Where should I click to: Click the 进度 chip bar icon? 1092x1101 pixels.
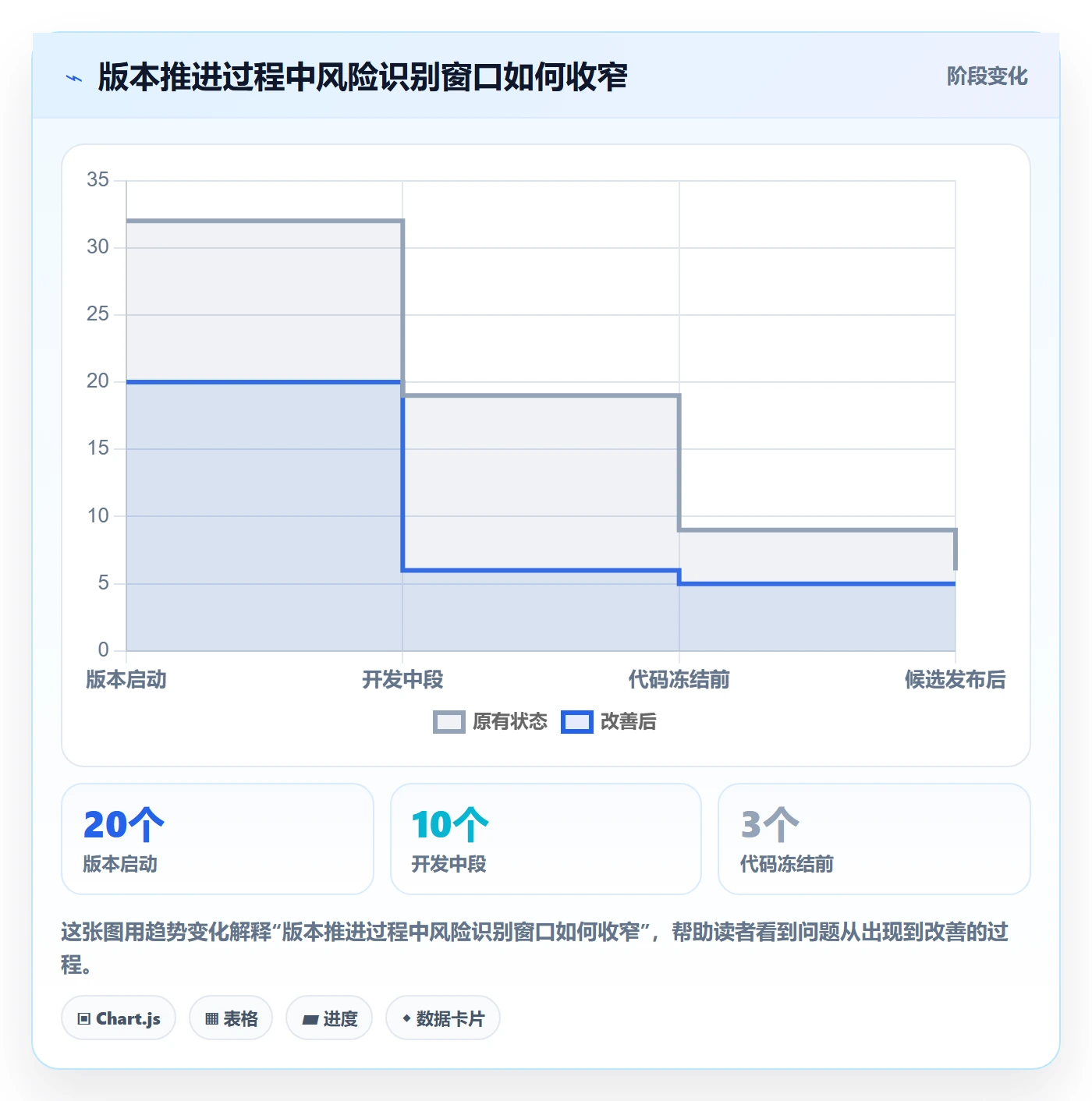tap(310, 1019)
